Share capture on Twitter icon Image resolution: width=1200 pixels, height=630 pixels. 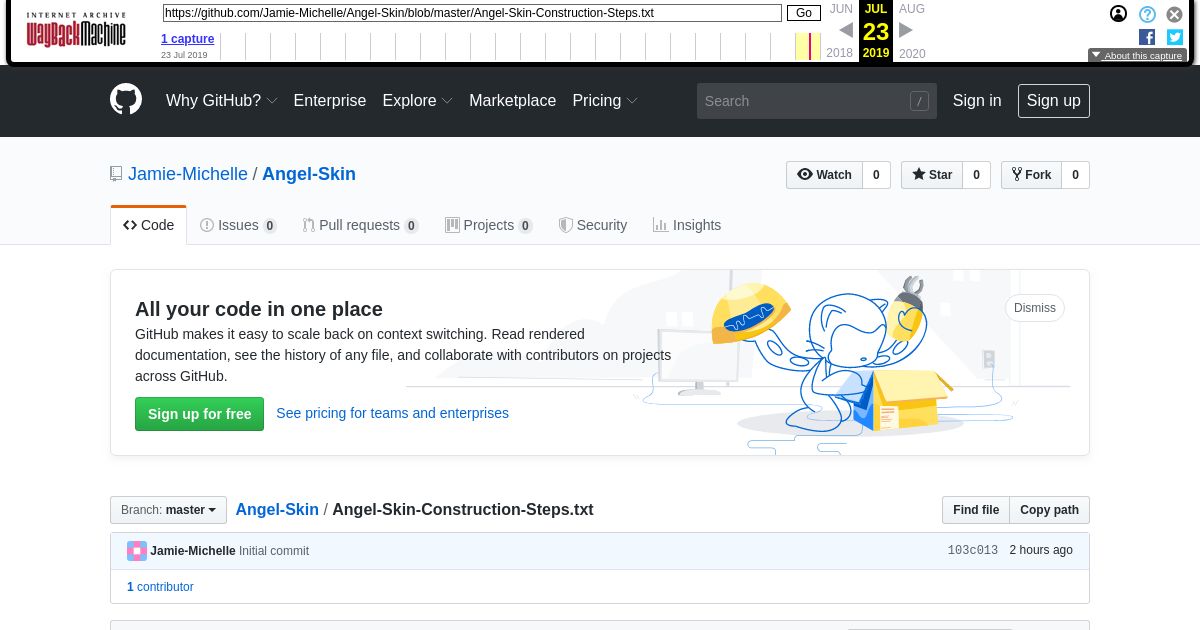tap(1175, 37)
